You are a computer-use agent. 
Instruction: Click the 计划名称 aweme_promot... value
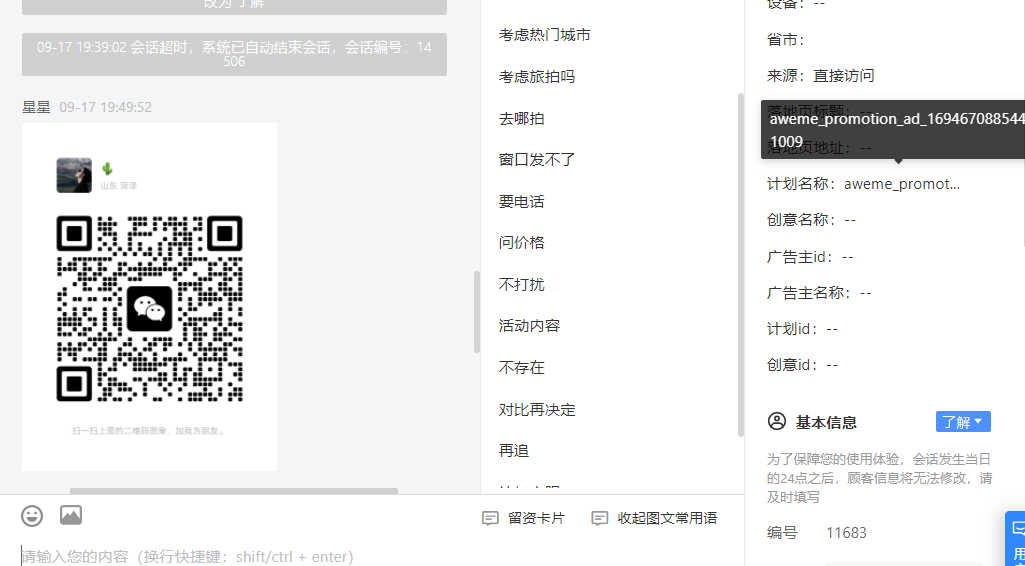pos(901,184)
